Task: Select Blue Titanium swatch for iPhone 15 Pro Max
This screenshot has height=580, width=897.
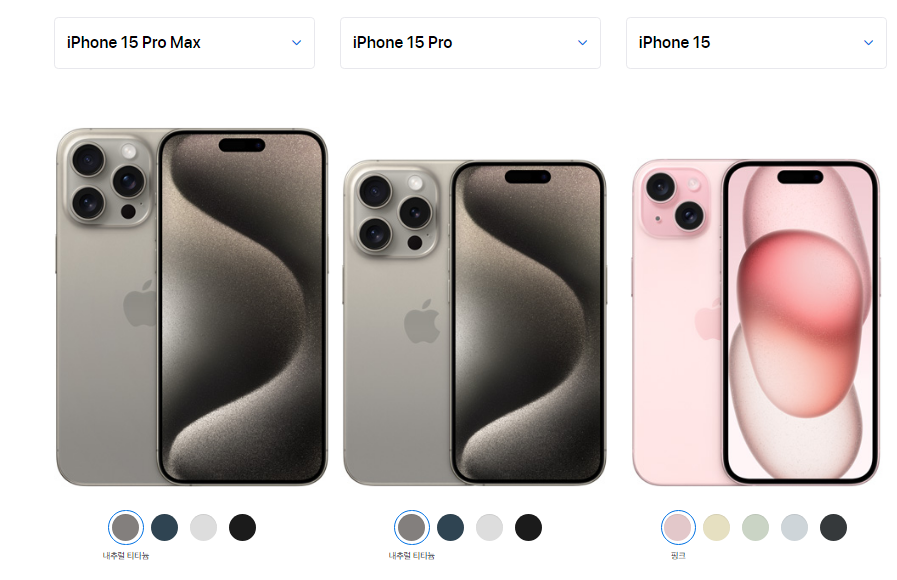Action: (x=165, y=527)
